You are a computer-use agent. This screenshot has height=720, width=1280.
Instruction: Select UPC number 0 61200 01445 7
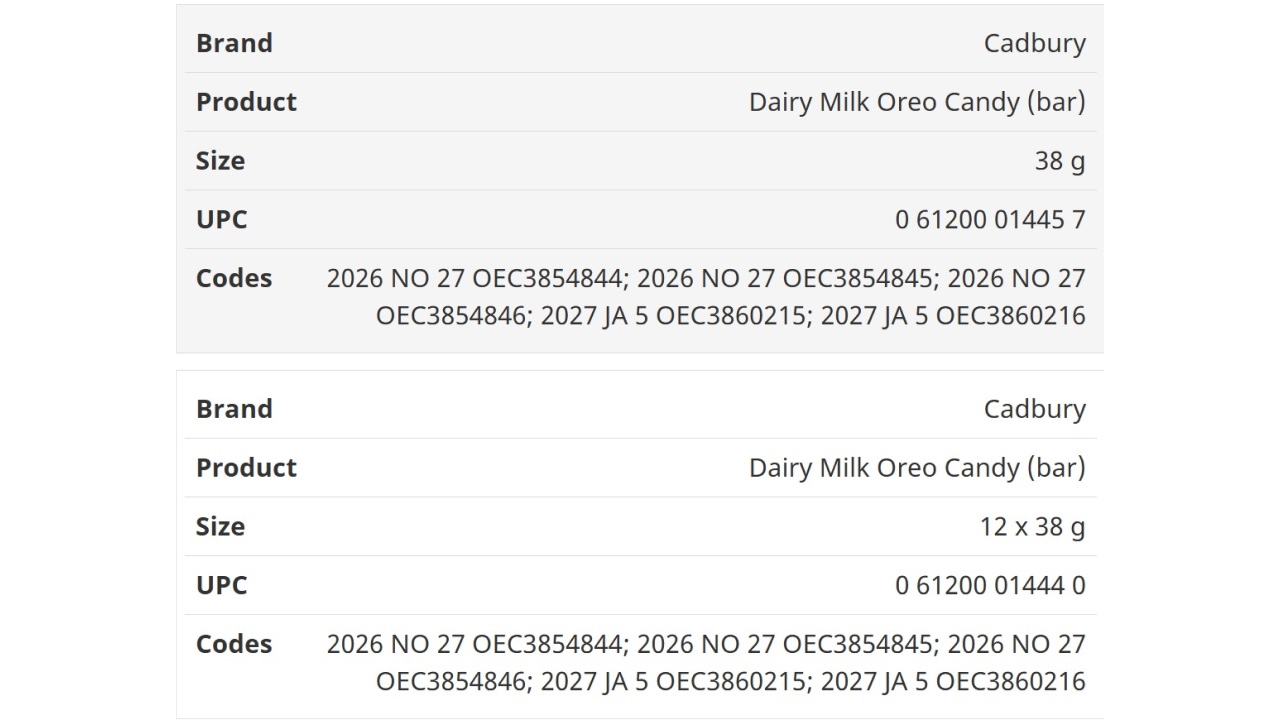tap(990, 220)
